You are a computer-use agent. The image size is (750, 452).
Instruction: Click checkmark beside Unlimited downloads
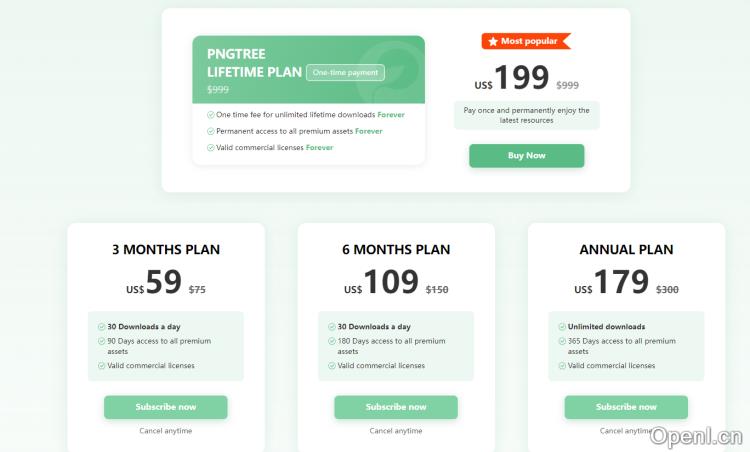(562, 327)
